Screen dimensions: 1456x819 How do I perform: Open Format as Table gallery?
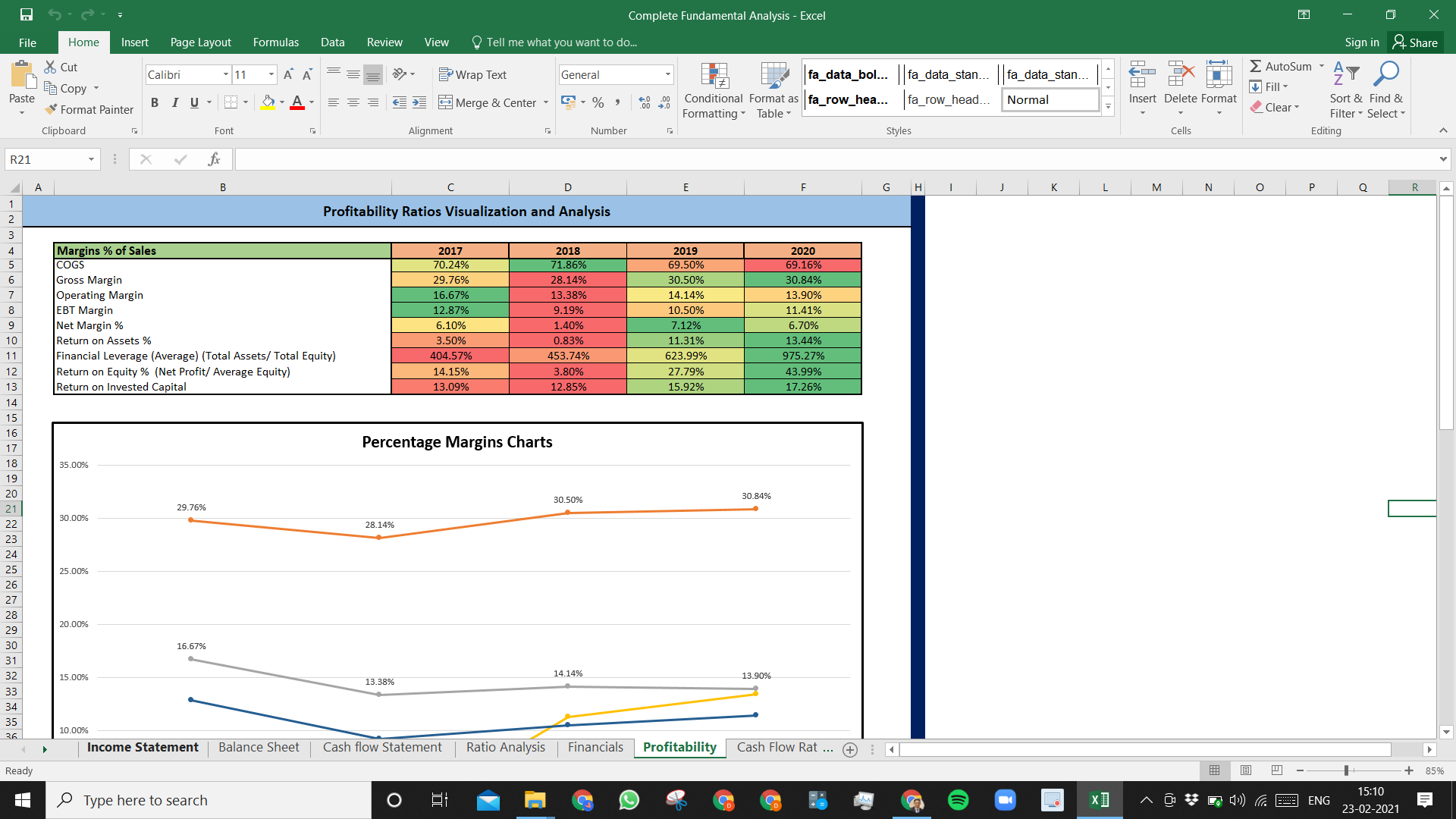773,90
